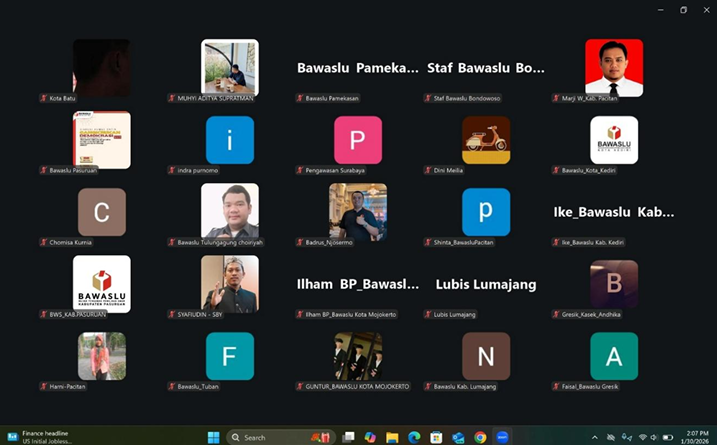
Task: Show hidden system tray icons
Action: (x=595, y=438)
